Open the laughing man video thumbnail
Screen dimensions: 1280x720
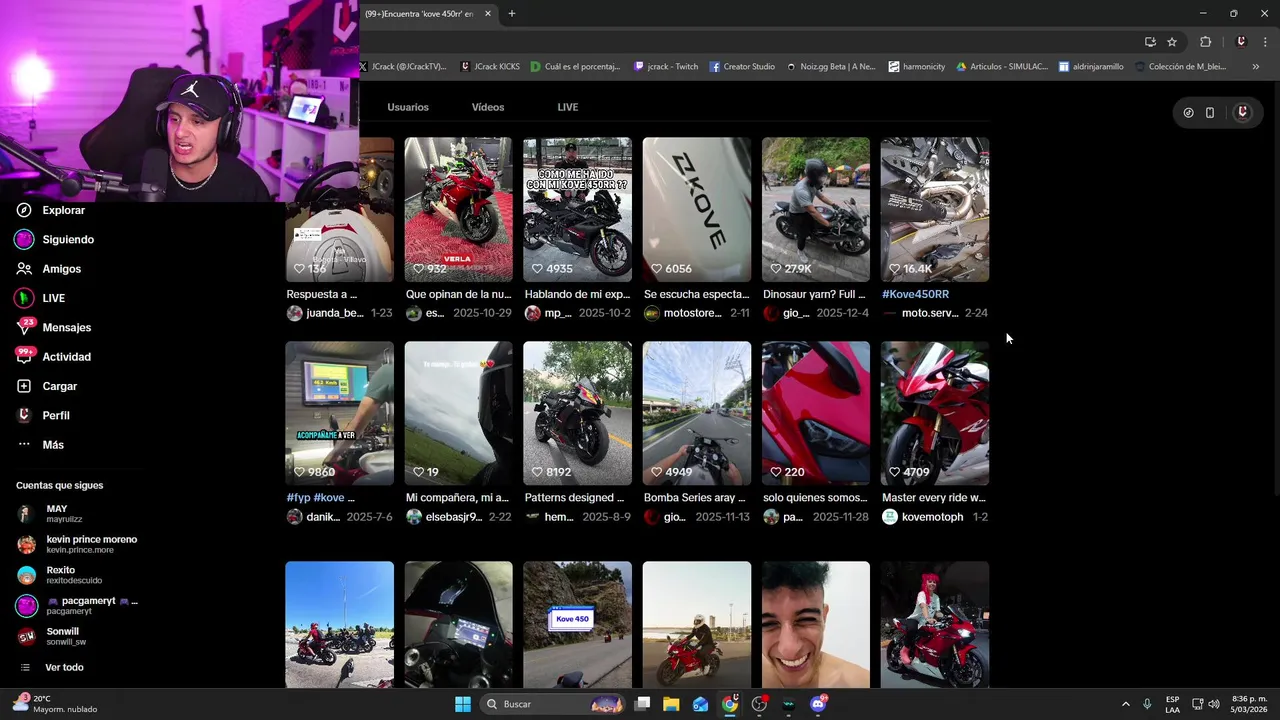(x=815, y=624)
